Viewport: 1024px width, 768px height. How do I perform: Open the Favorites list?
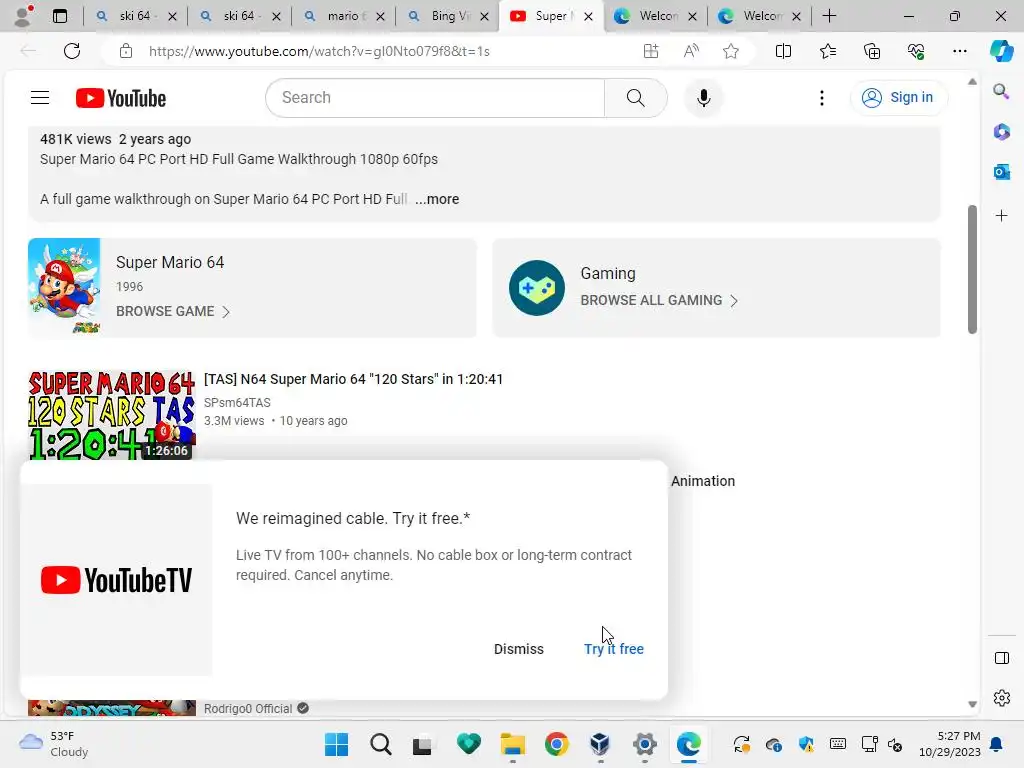pos(828,51)
